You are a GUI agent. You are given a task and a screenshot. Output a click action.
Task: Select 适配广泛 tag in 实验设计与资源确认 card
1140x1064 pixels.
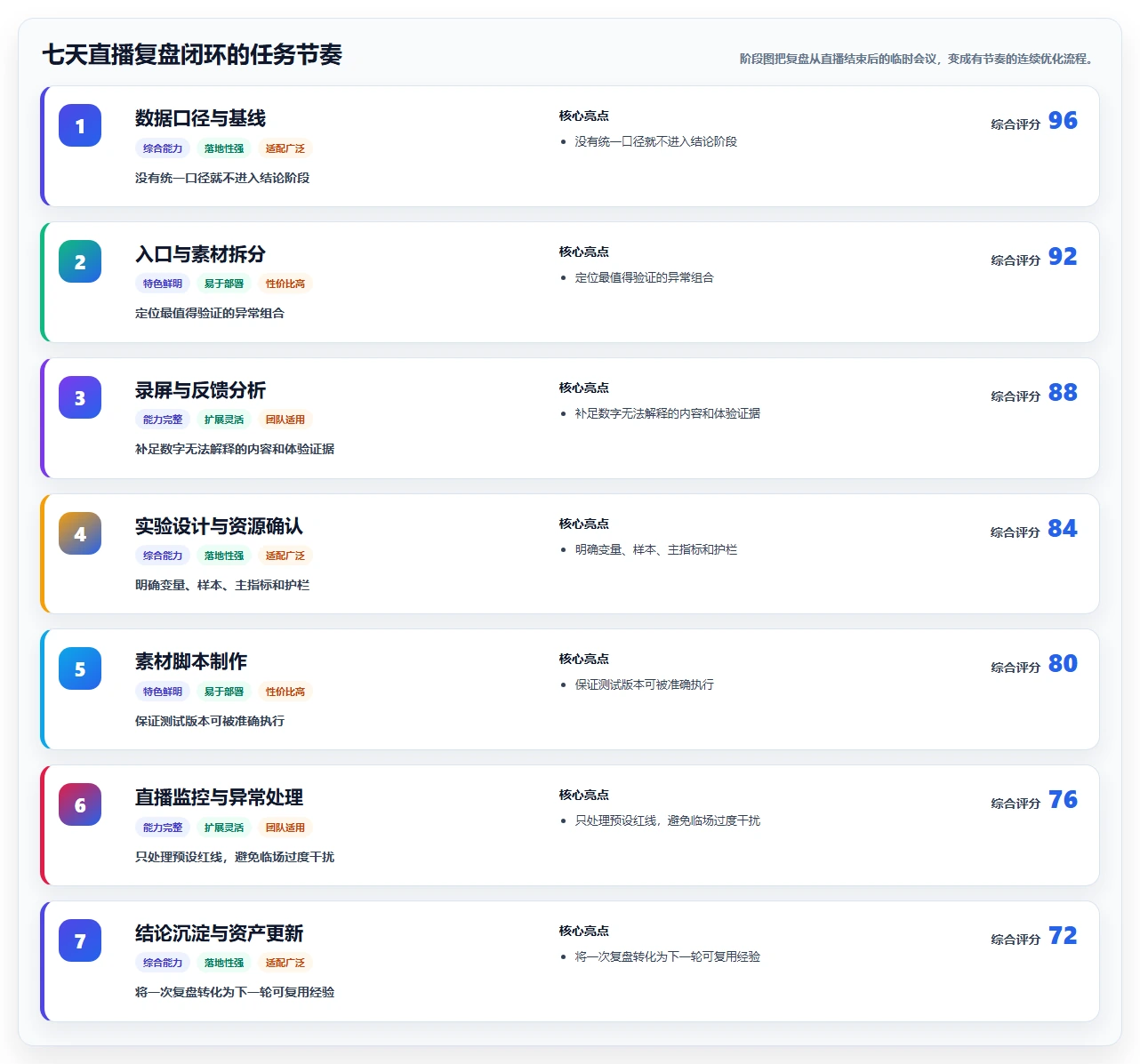pyautogui.click(x=285, y=556)
